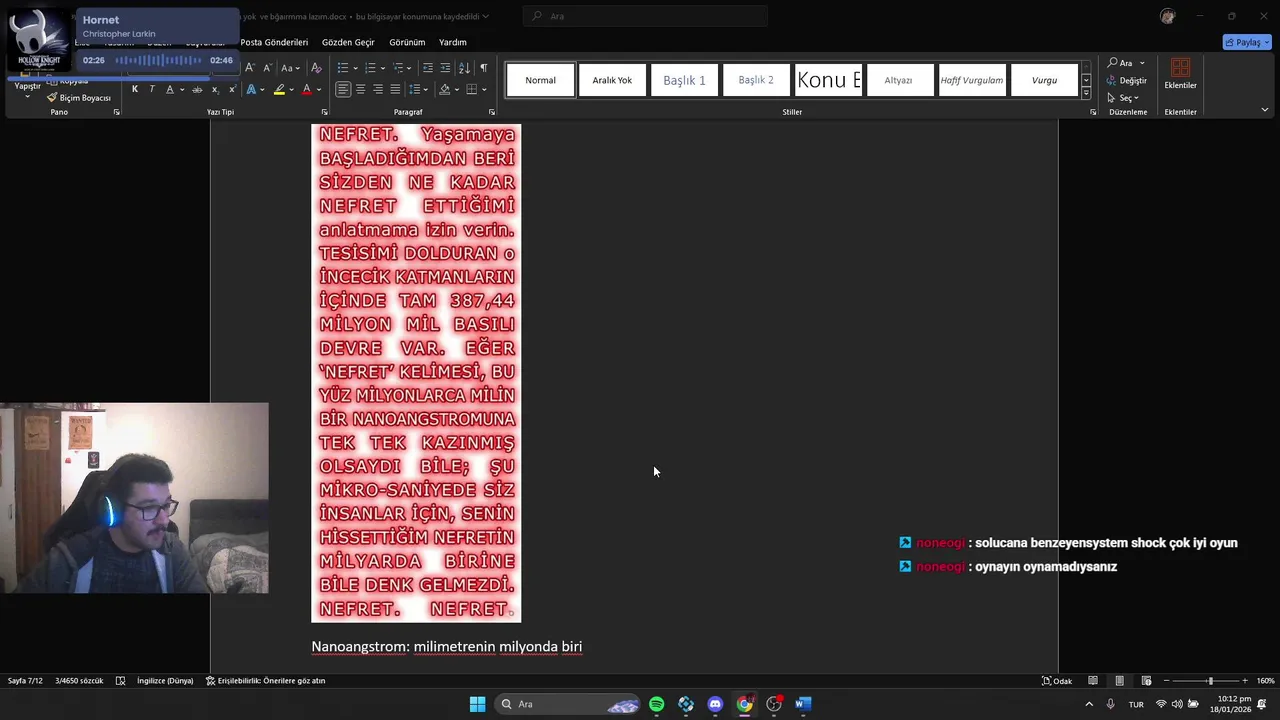Open Spotify from the taskbar

656,704
